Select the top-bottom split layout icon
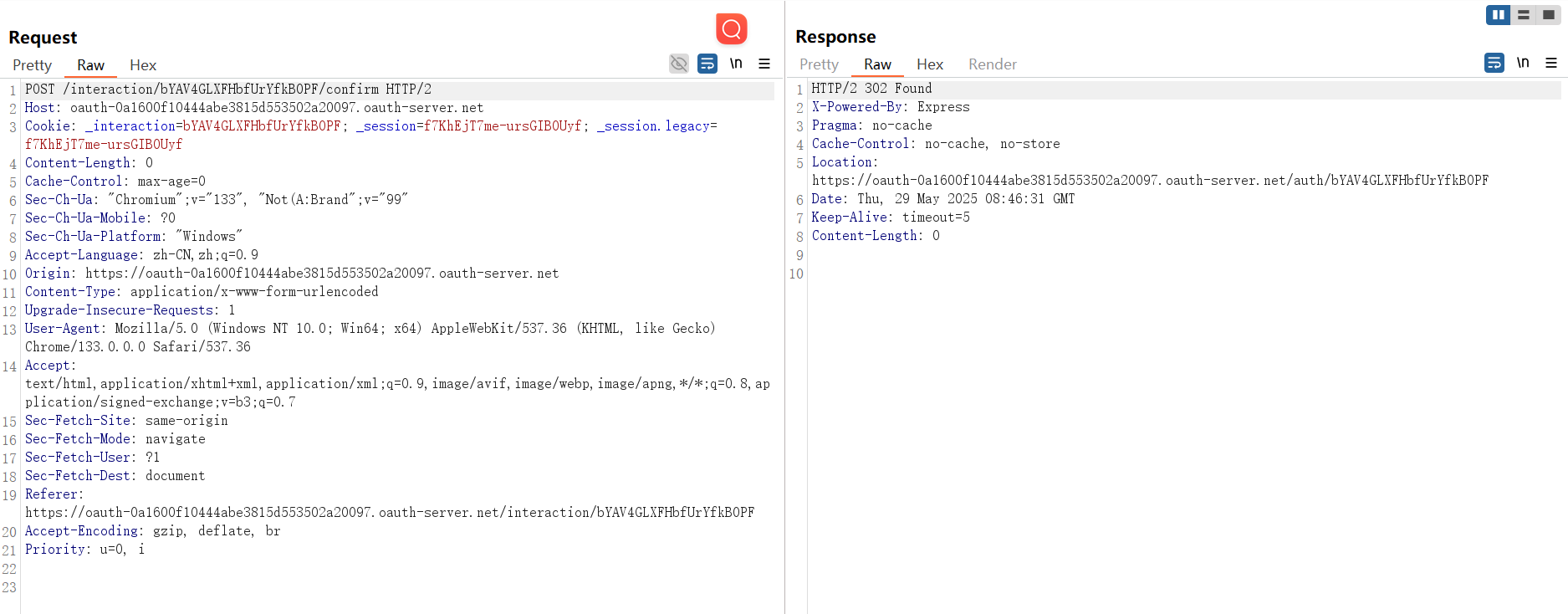Image resolution: width=1568 pixels, height=614 pixels. [x=1524, y=15]
